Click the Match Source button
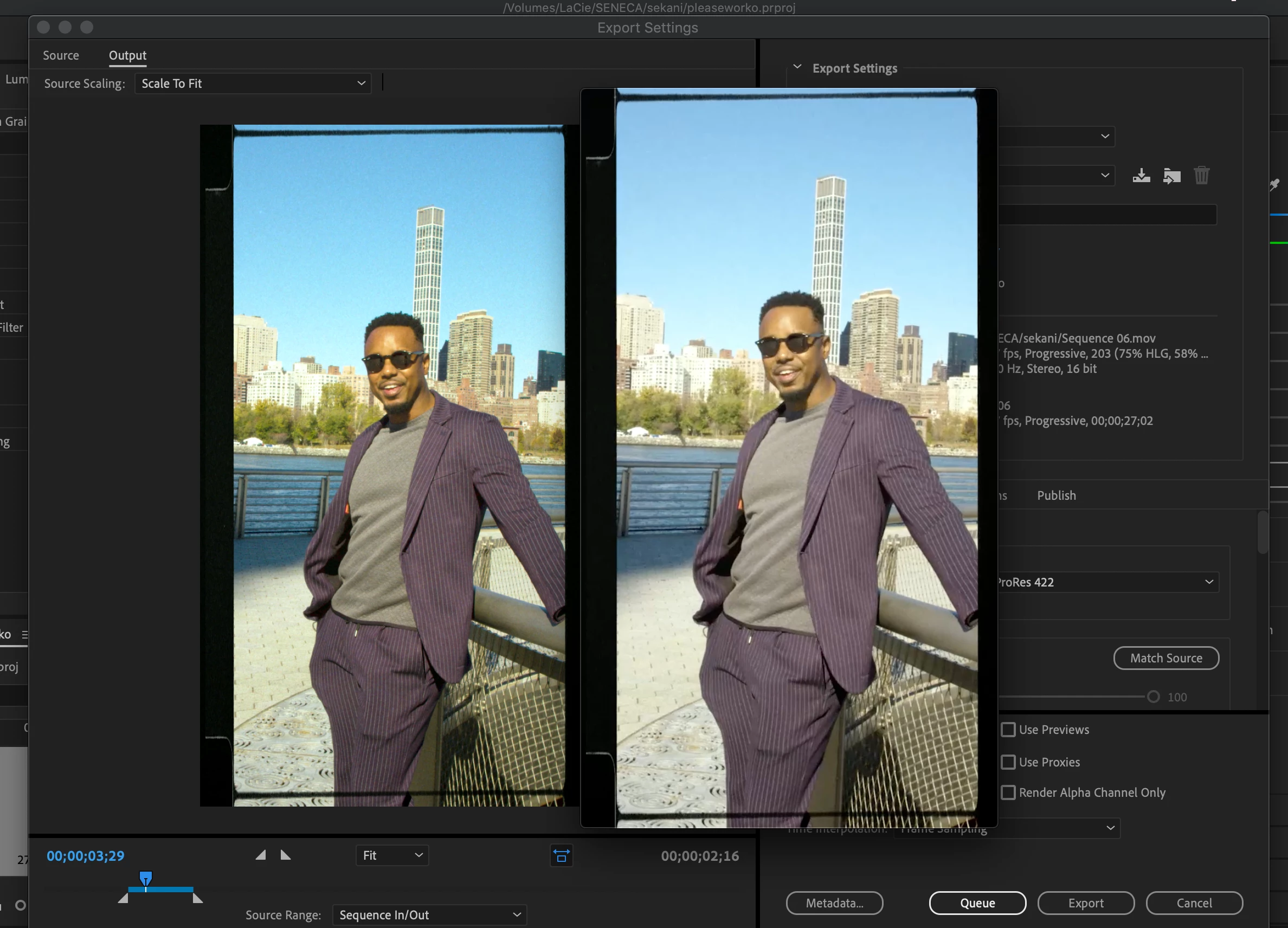This screenshot has width=1288, height=928. tap(1166, 658)
